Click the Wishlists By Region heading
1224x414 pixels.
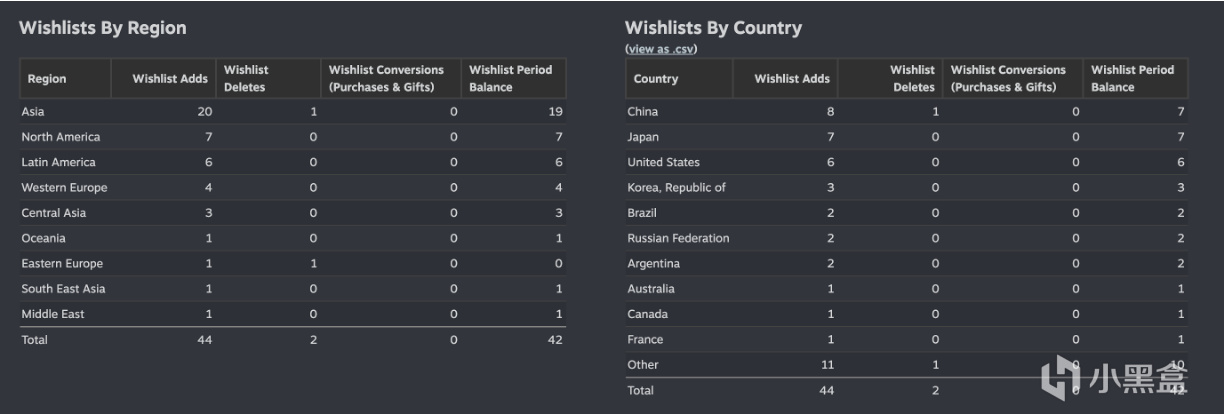[x=103, y=28]
